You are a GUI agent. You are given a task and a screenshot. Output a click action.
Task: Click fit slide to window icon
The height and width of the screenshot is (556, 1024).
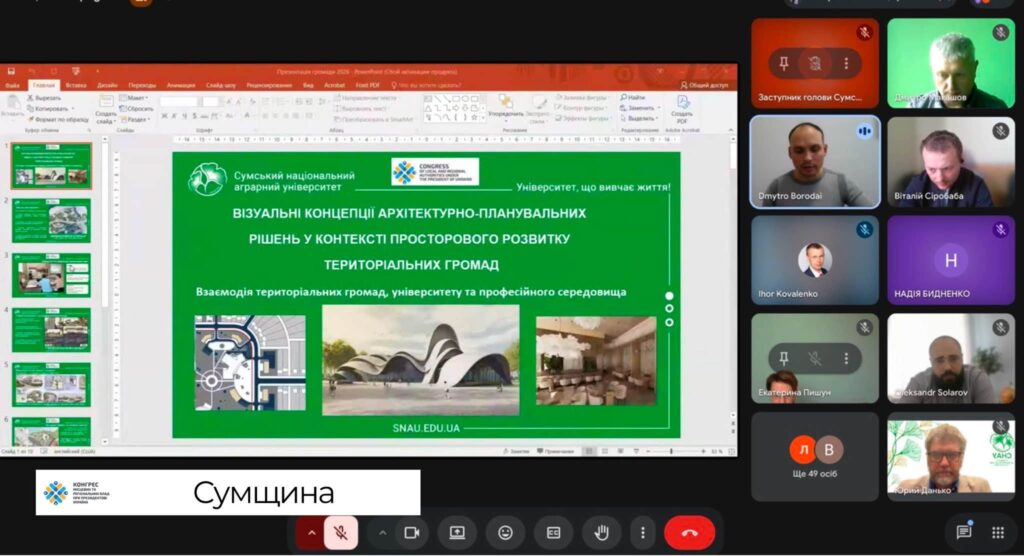[x=731, y=451]
